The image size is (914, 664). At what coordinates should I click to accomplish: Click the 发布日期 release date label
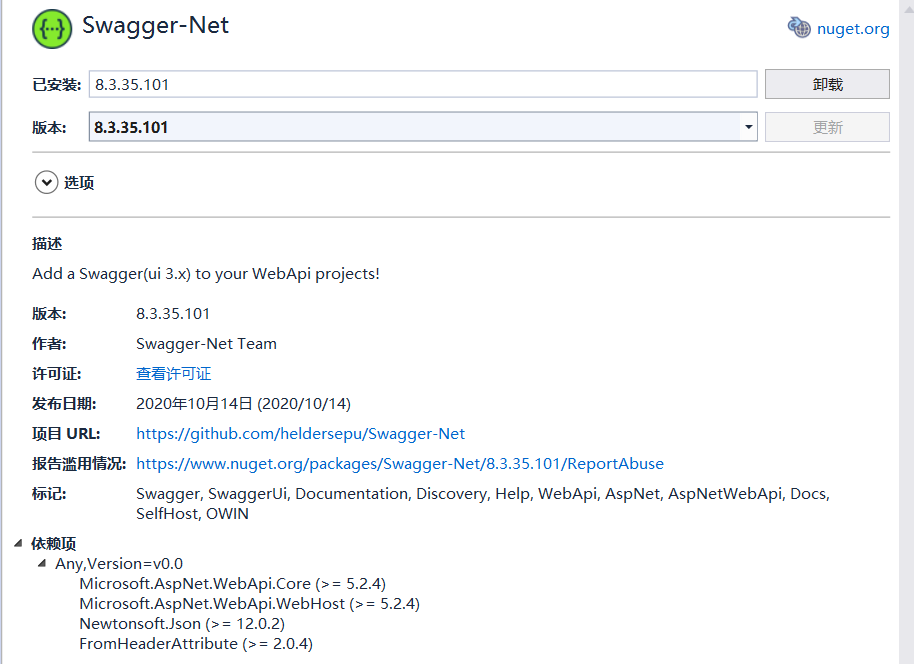click(x=64, y=403)
